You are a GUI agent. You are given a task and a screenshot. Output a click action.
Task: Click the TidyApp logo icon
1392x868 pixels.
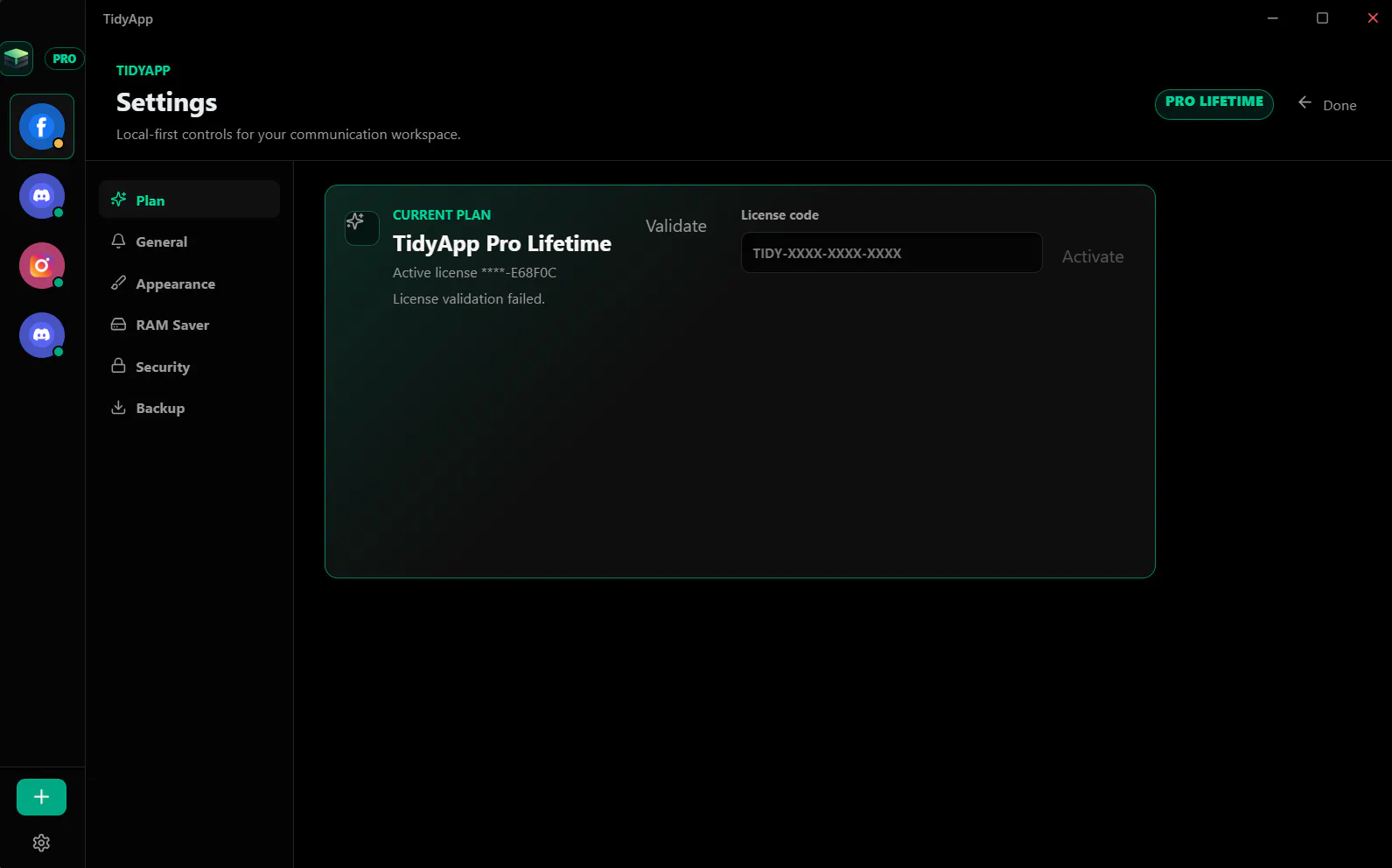(17, 59)
